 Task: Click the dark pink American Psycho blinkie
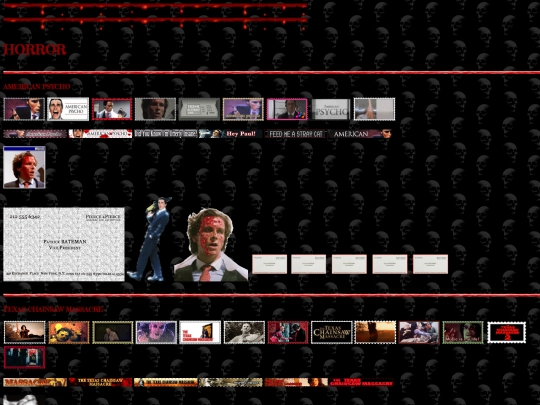click(35, 134)
